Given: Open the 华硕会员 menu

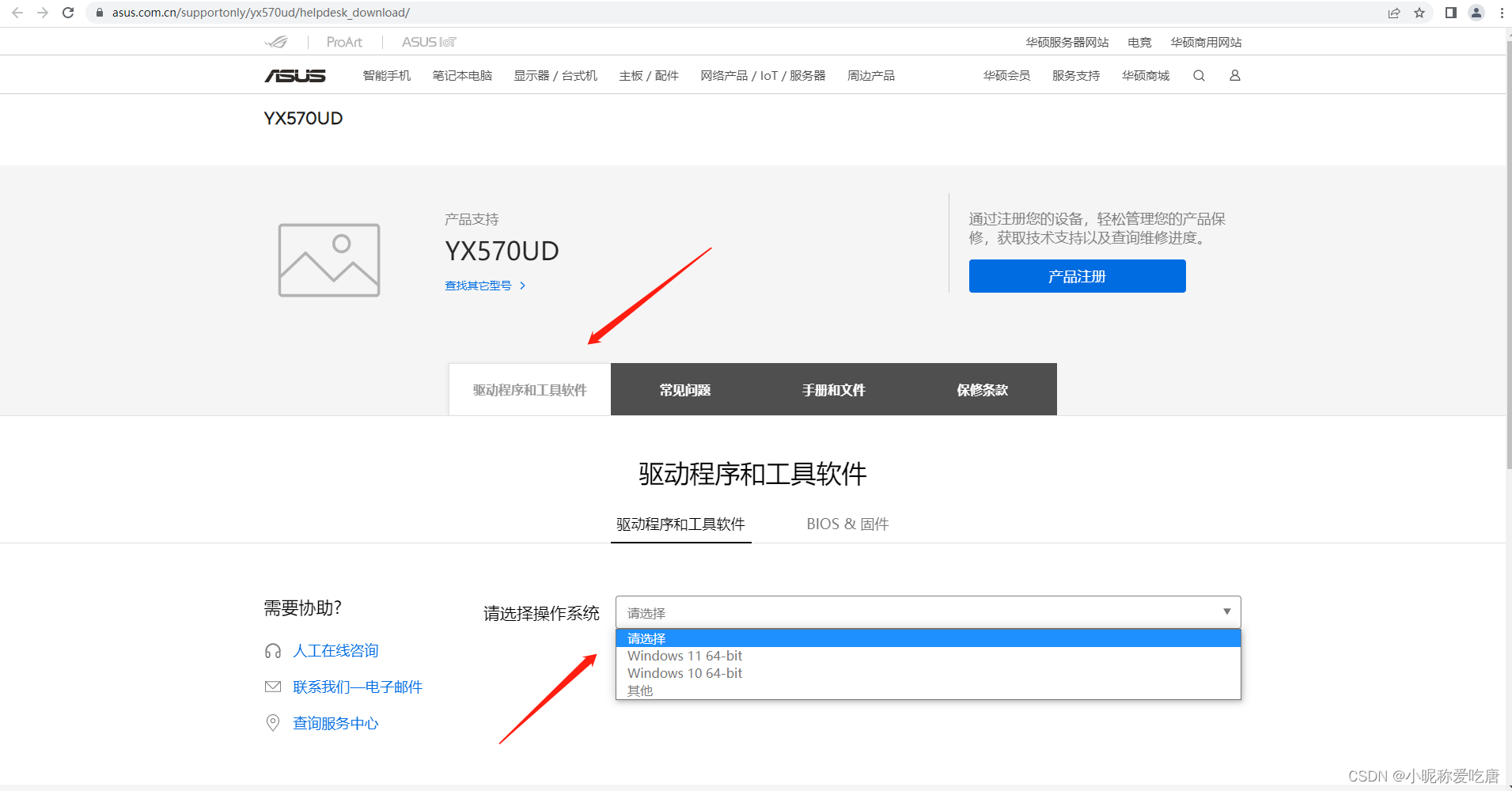Looking at the screenshot, I should [1006, 75].
